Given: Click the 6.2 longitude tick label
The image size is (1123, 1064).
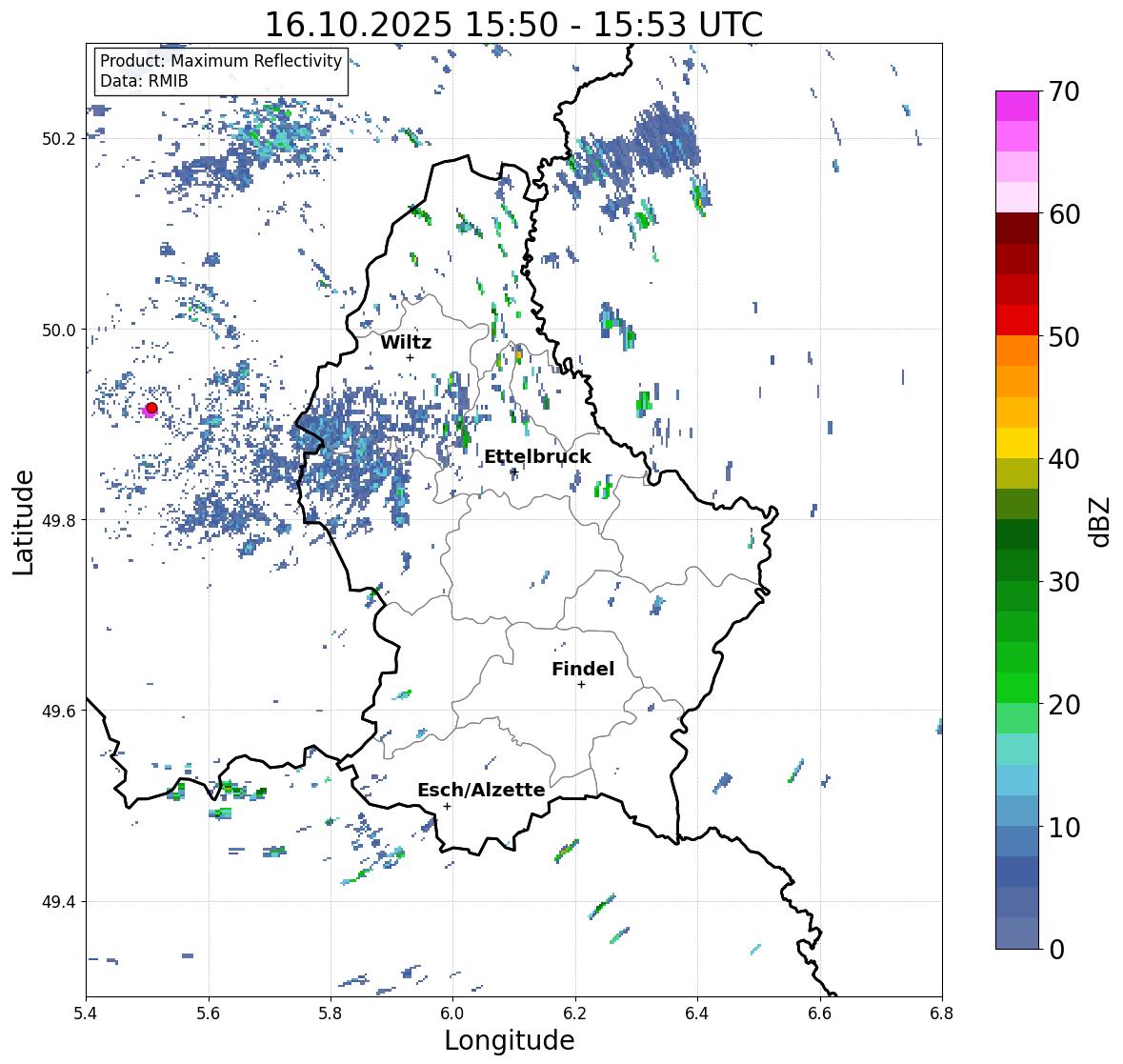Looking at the screenshot, I should (575, 1014).
